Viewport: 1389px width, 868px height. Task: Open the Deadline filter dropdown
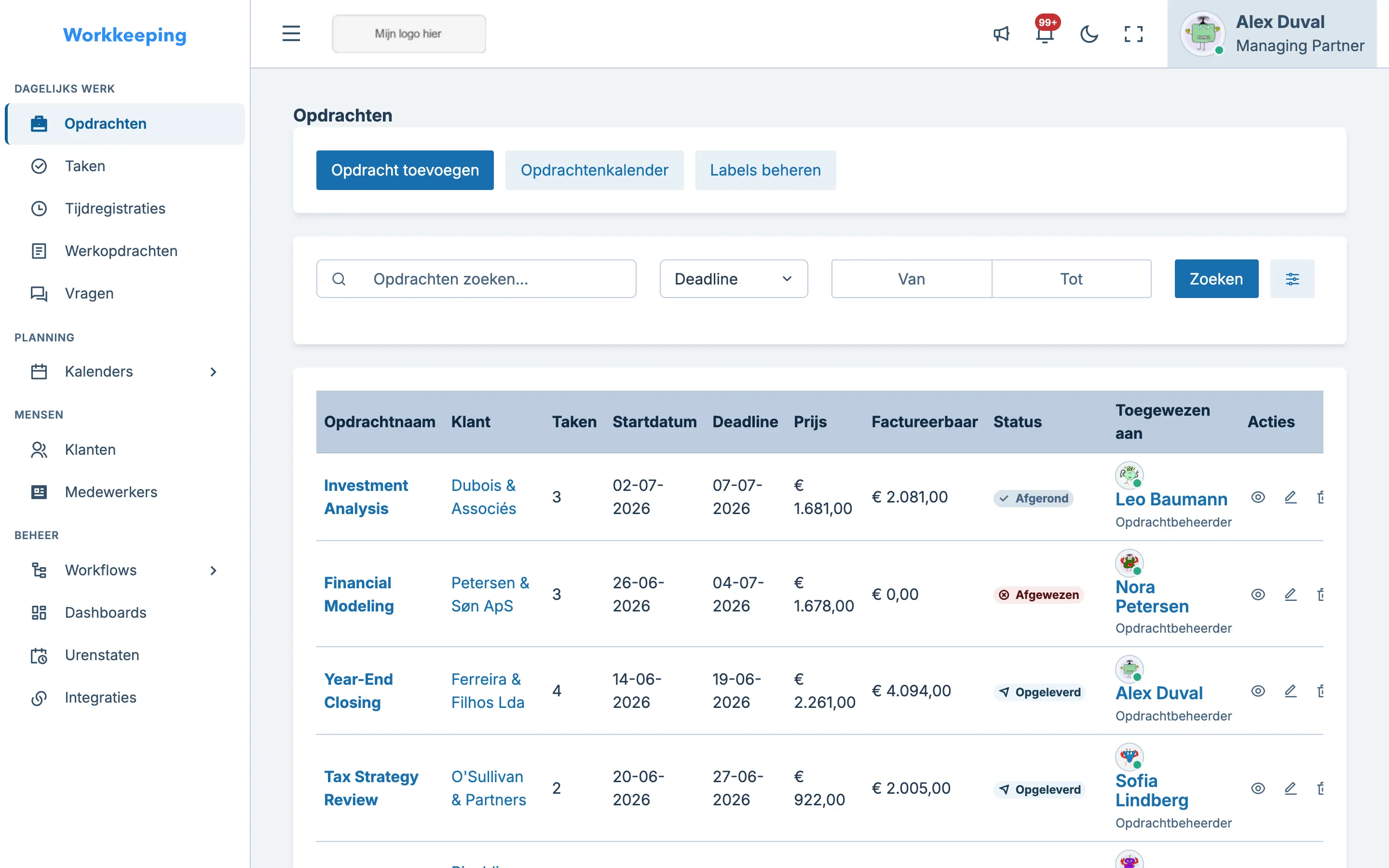pos(734,279)
